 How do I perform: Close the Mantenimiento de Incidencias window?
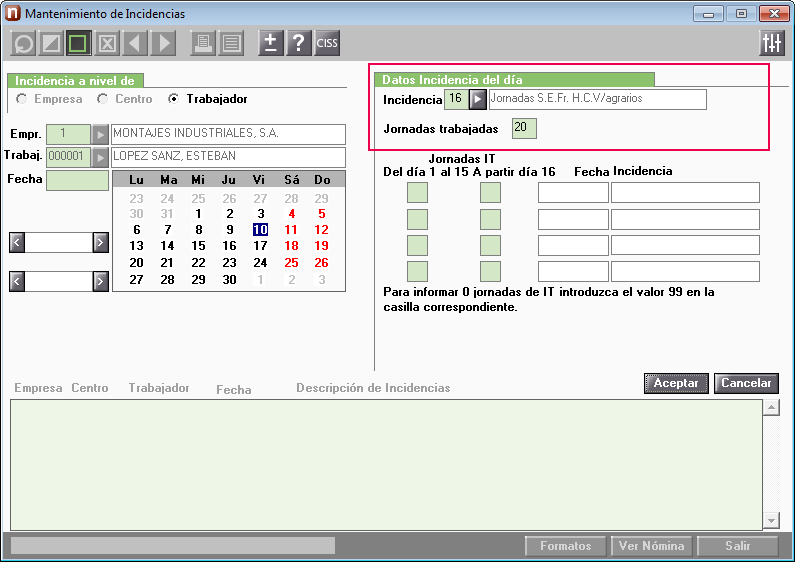pos(774,14)
